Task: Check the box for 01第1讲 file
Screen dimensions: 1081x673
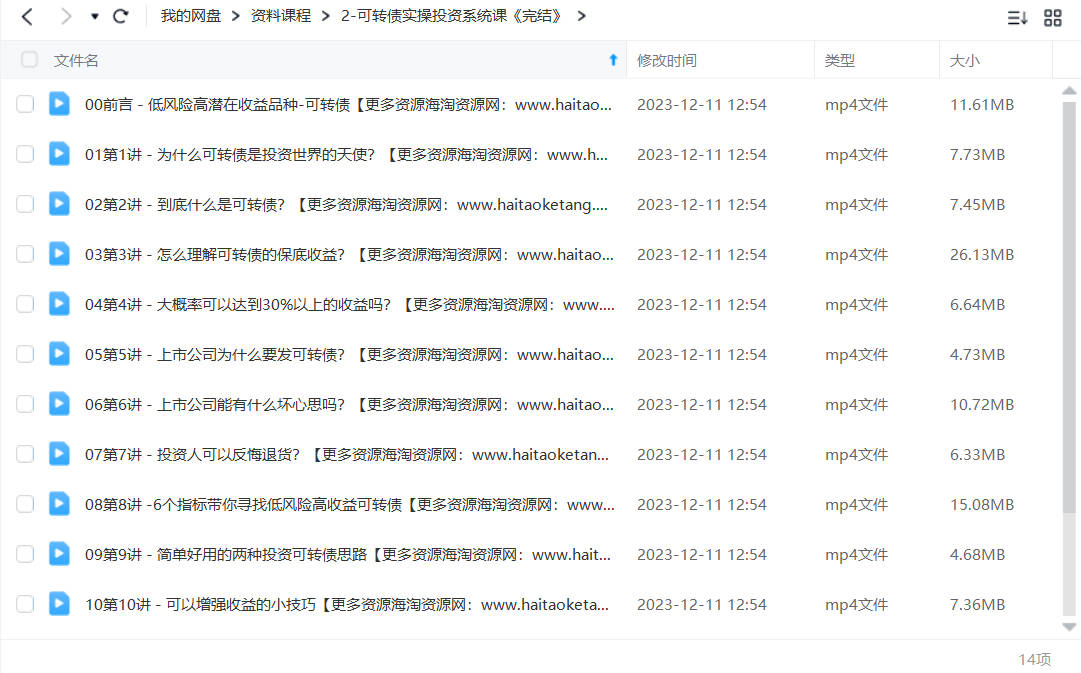Action: [x=25, y=154]
